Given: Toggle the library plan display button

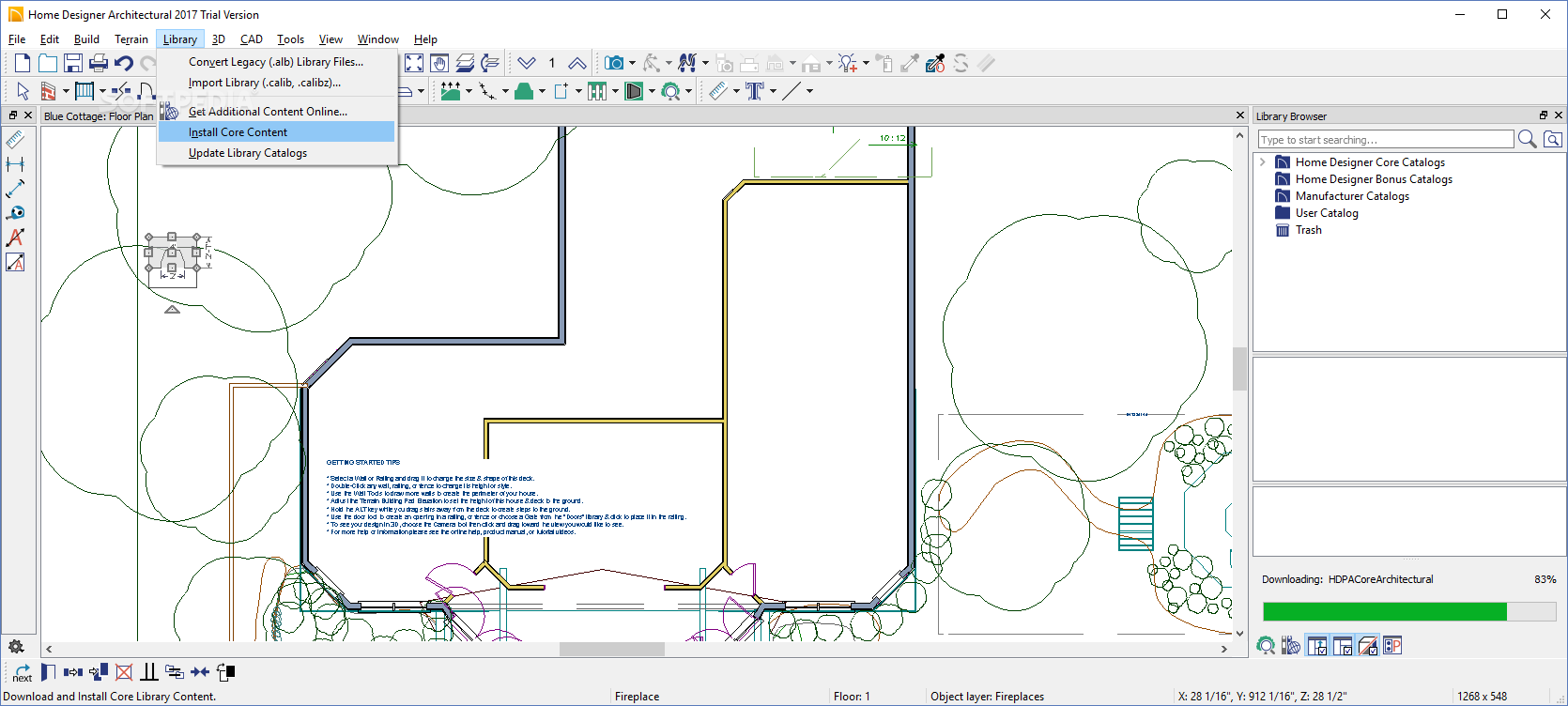Looking at the screenshot, I should click(1392, 646).
